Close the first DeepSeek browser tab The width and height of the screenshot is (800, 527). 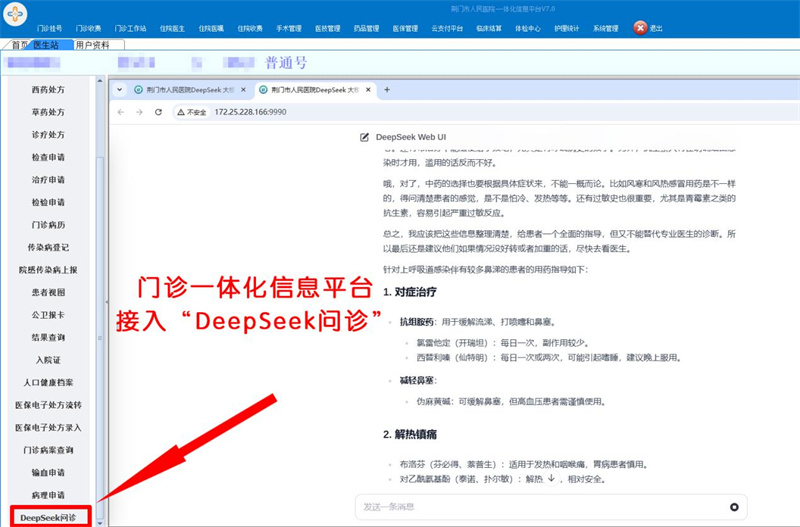(243, 90)
